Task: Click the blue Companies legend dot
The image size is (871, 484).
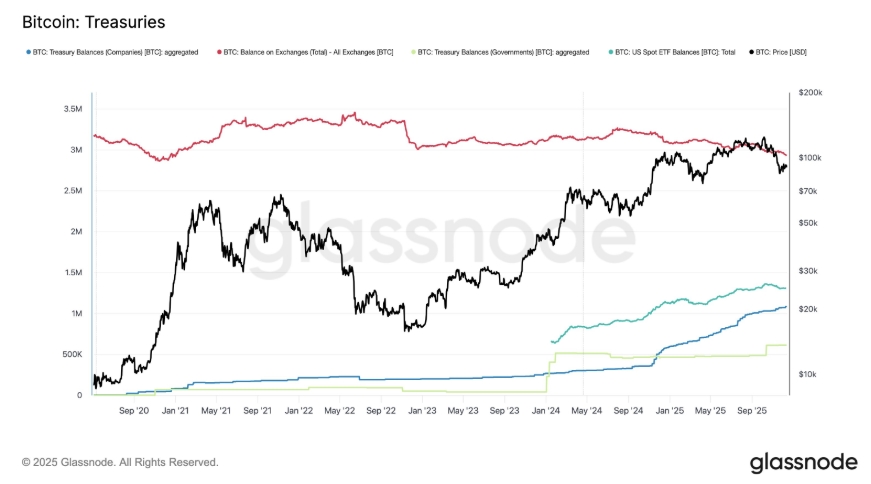Action: pos(28,52)
